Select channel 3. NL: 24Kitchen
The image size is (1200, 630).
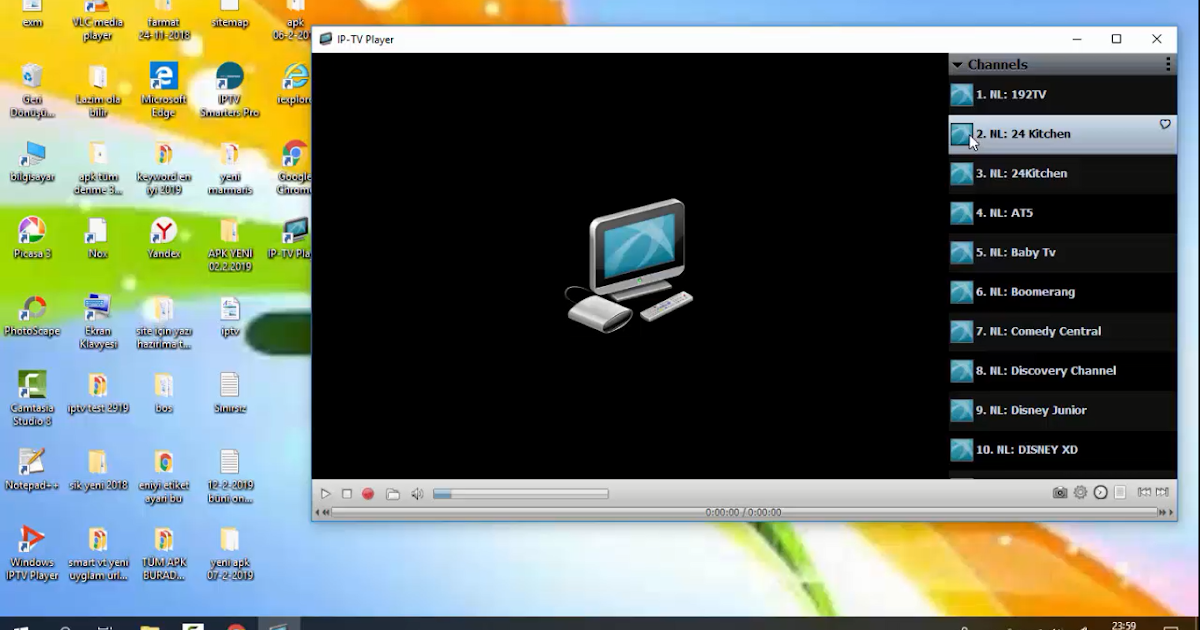(x=1062, y=174)
